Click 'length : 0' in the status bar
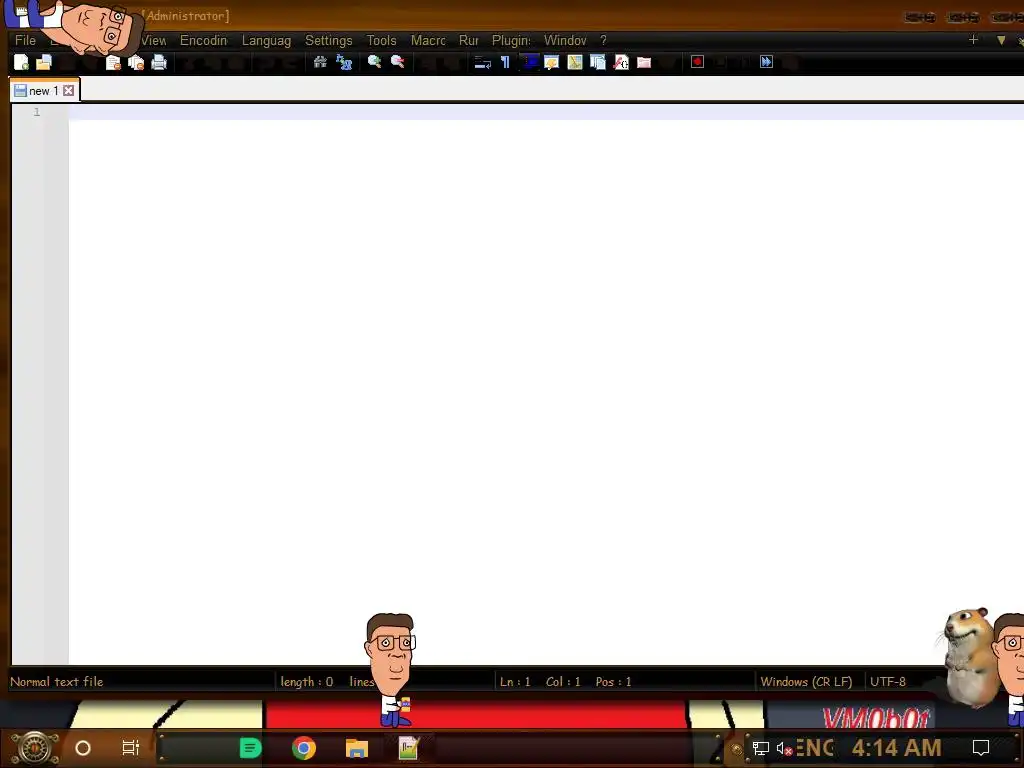 click(x=307, y=682)
